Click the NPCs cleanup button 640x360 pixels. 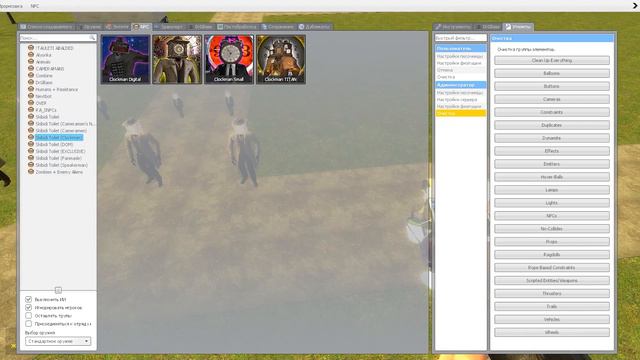[552, 216]
